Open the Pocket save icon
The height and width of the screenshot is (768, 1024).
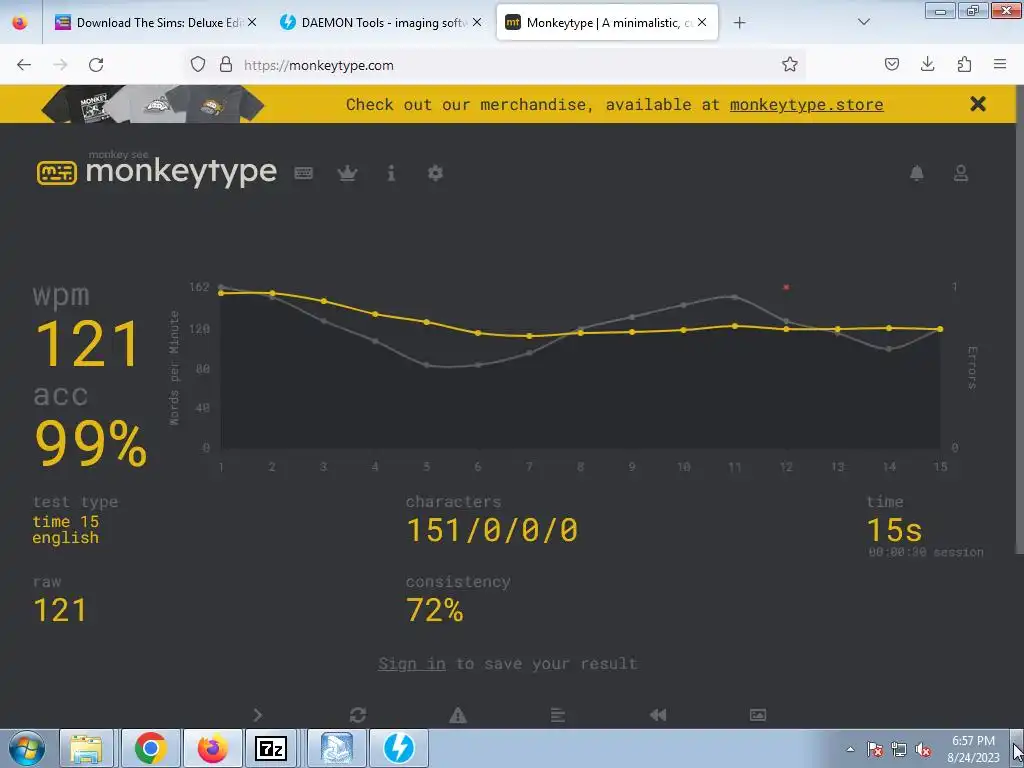[x=891, y=64]
